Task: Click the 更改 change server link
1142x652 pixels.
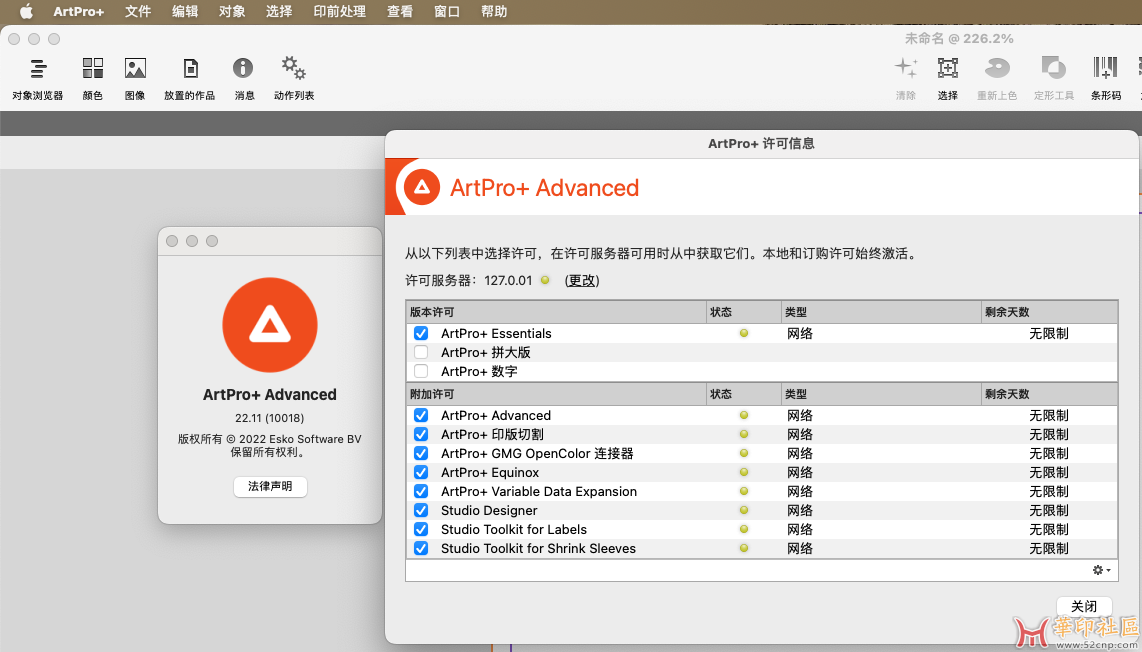Action: (582, 280)
